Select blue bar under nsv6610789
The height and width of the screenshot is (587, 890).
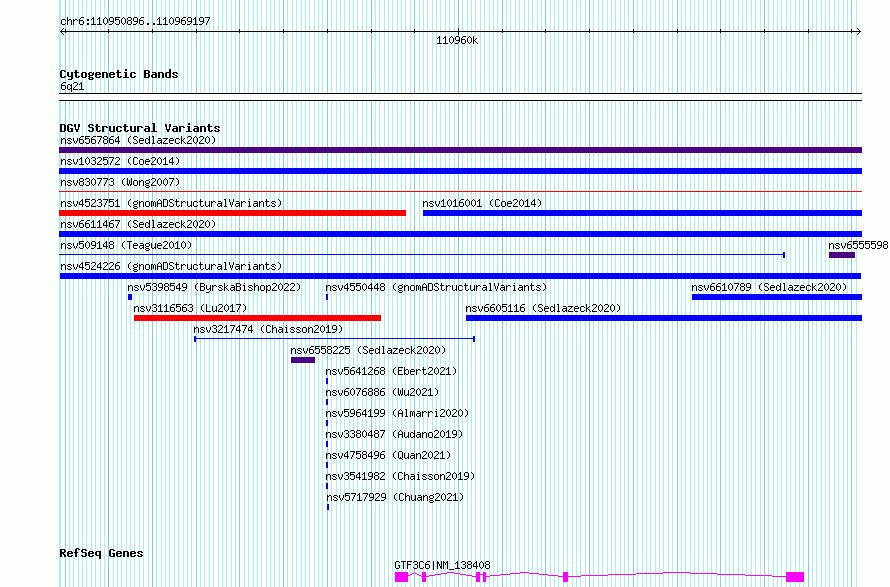[777, 297]
